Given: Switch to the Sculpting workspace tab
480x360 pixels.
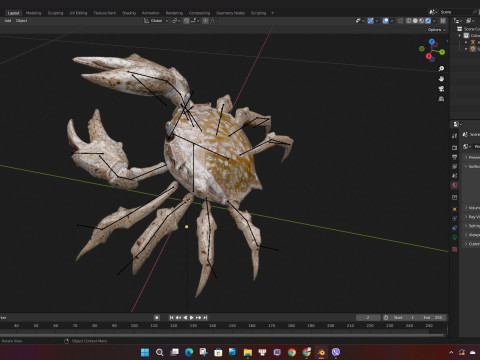Looking at the screenshot, I should pyautogui.click(x=55, y=13).
